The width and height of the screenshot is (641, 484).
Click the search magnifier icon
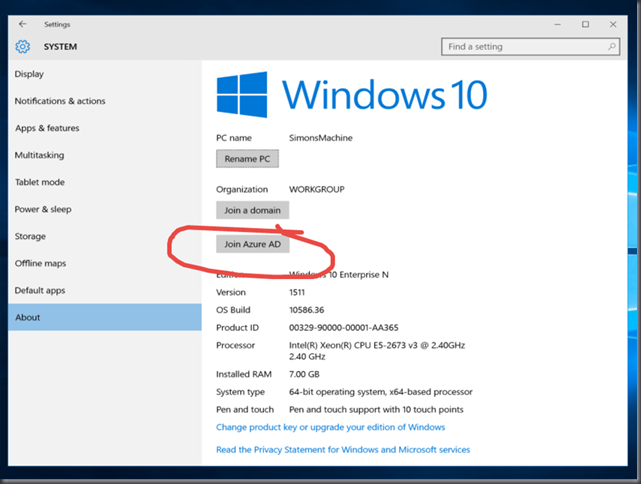612,47
